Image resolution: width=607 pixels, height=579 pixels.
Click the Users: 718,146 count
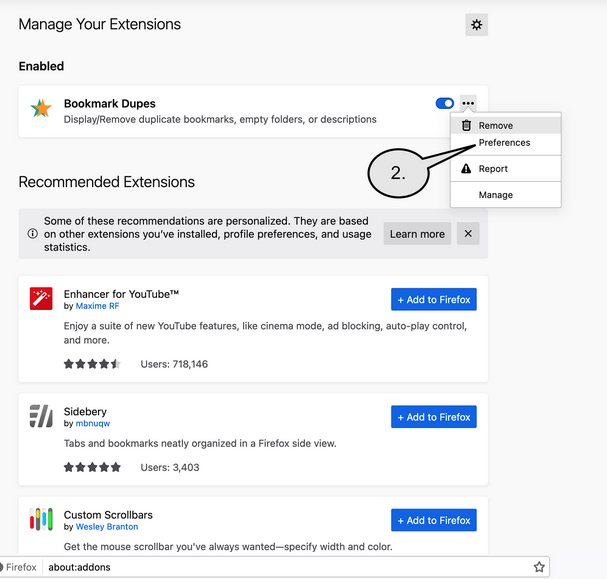click(x=174, y=364)
